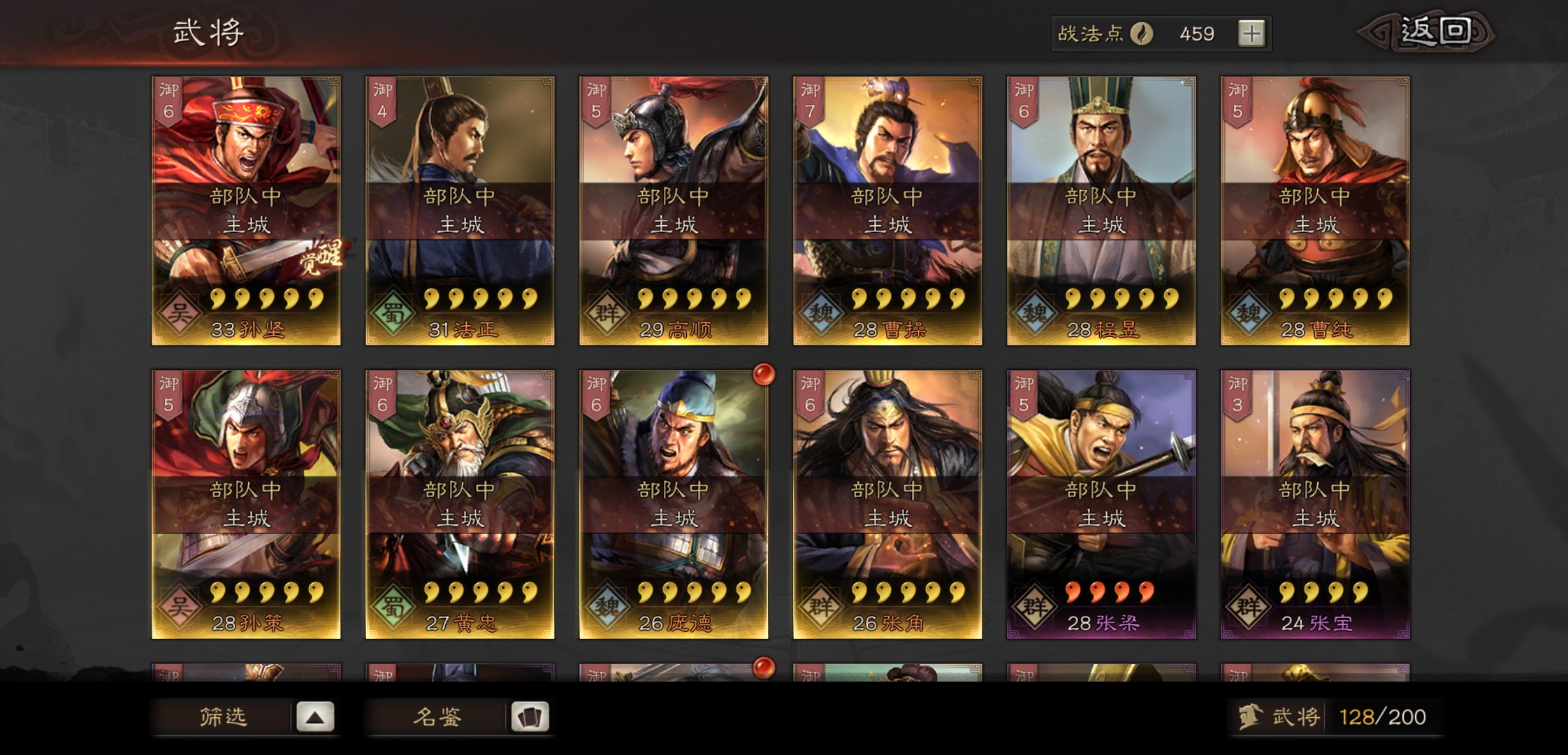Open the 程昱 general card
This screenshot has width=1568, height=755.
[x=1101, y=210]
